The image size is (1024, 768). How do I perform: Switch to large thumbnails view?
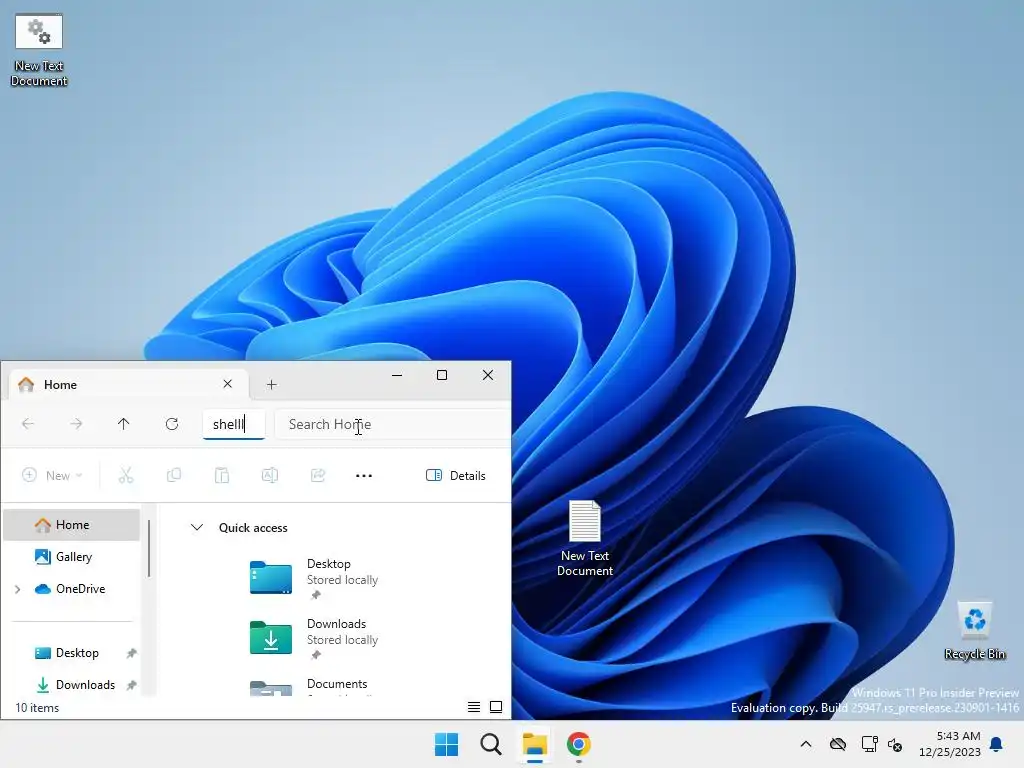tap(496, 707)
